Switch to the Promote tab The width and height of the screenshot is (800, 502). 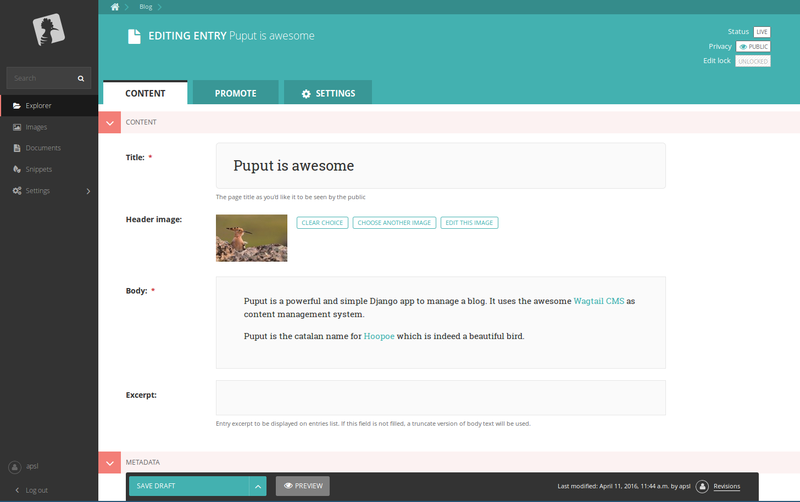[235, 93]
